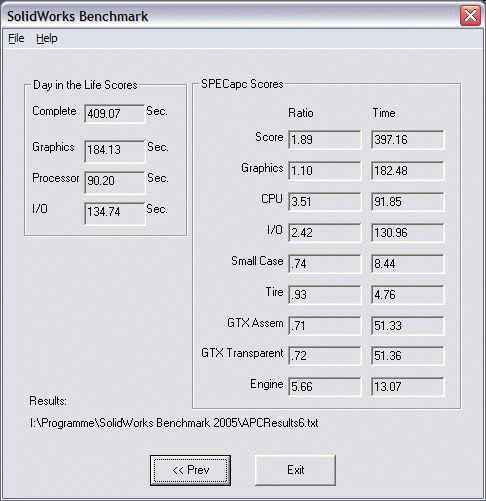Viewport: 486px width, 501px height.
Task: Click the Engine time field 13.07
Action: coord(408,387)
